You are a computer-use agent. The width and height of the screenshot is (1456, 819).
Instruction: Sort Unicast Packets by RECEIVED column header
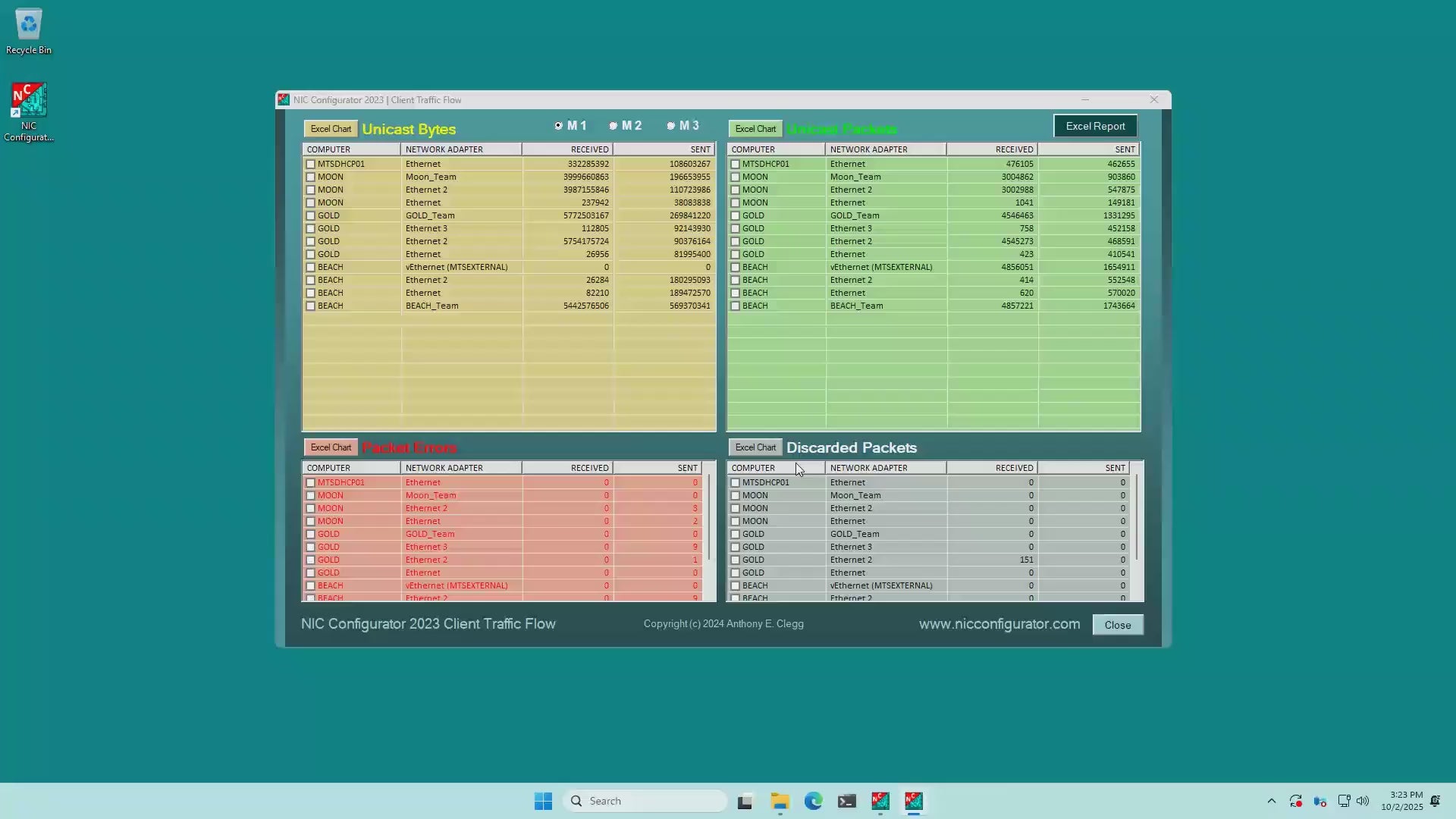click(x=992, y=149)
